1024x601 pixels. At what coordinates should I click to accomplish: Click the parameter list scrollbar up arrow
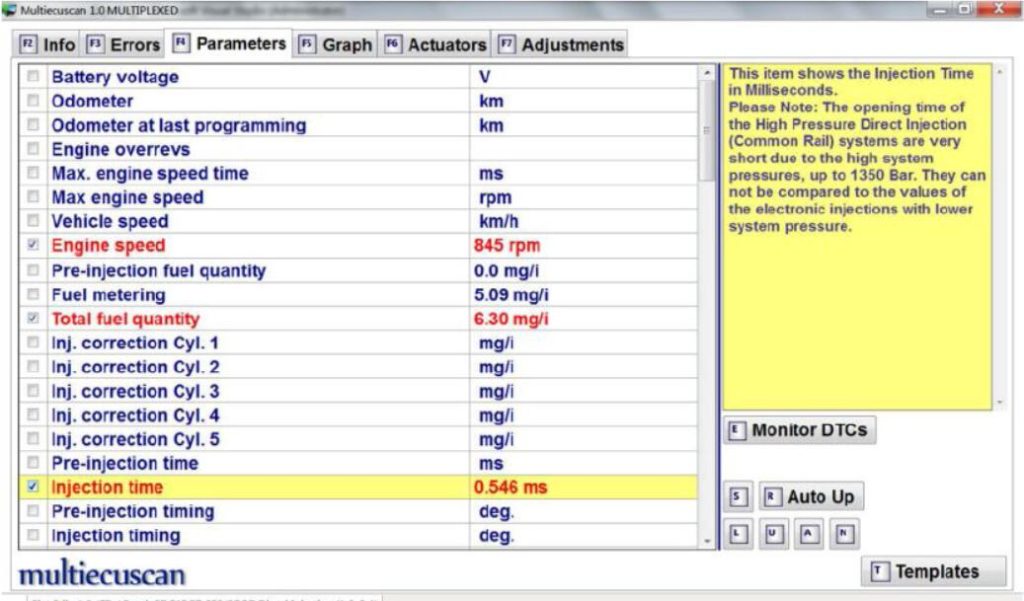click(x=705, y=72)
